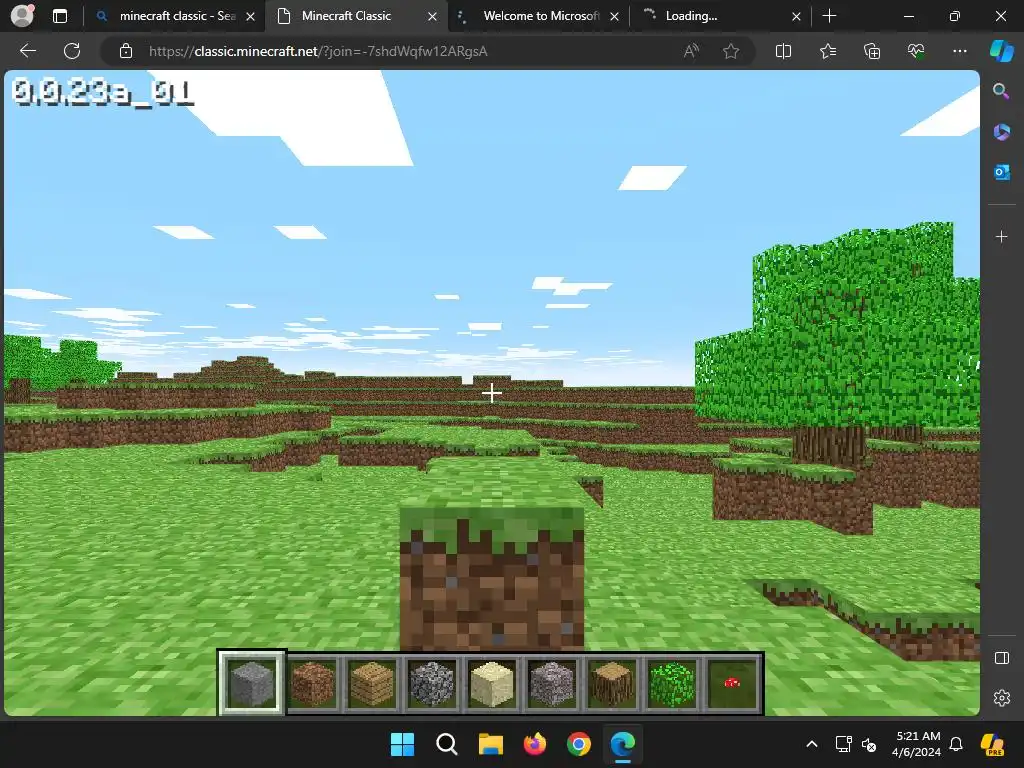View site information lock icon
Viewport: 1024px width, 768px height.
pos(126,51)
